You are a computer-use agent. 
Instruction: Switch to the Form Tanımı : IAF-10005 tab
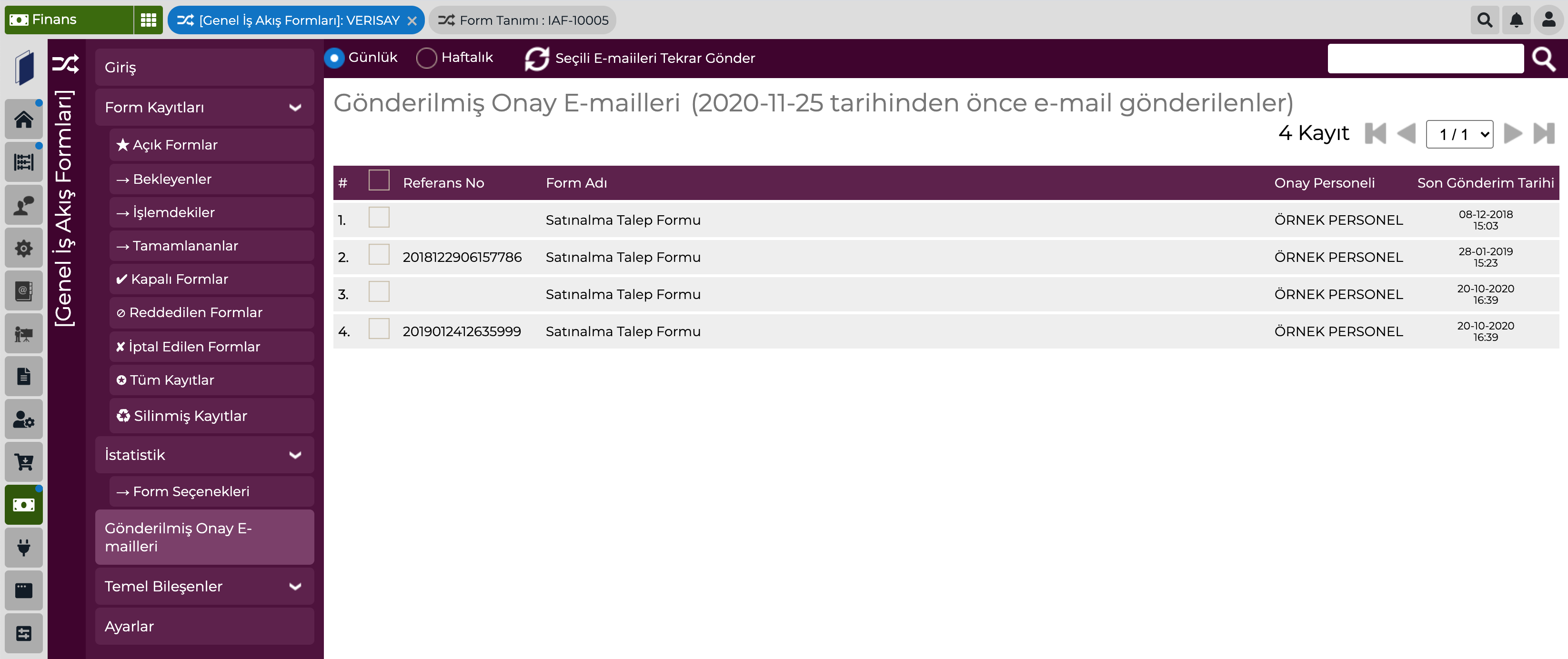click(522, 20)
